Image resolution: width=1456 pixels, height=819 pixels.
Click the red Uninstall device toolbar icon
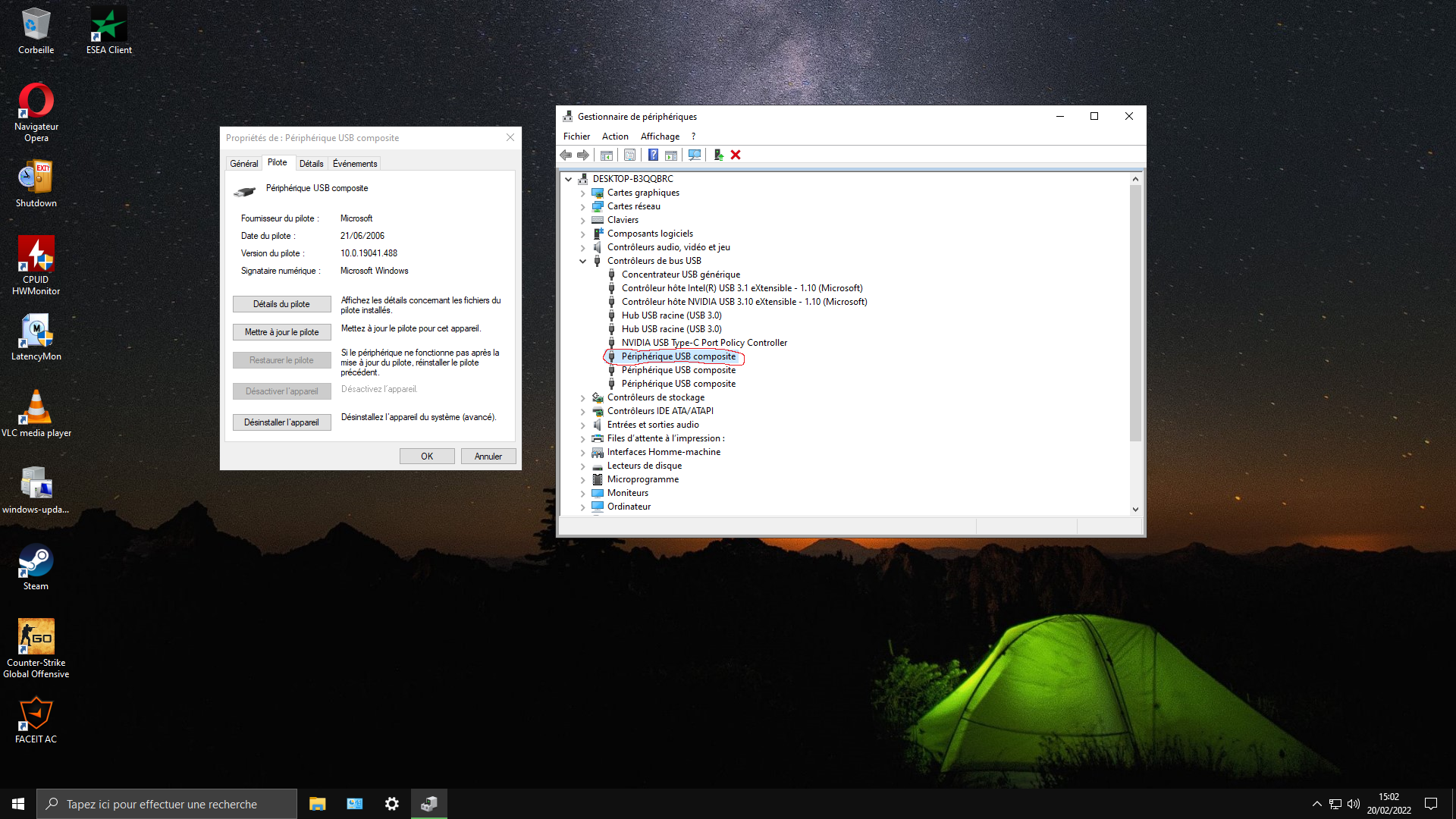coord(735,155)
